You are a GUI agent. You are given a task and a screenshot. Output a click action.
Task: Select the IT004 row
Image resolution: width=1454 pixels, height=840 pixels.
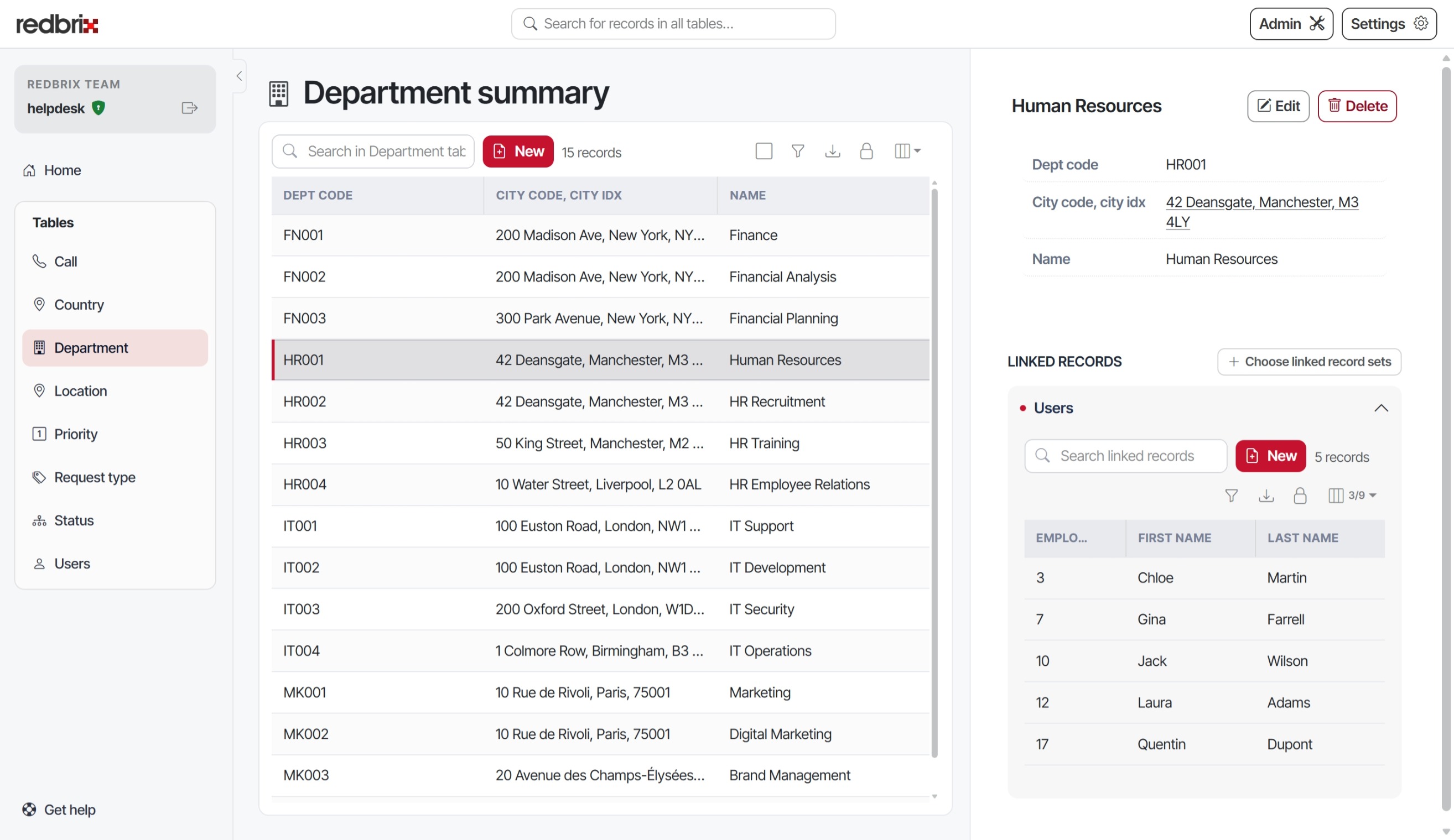click(x=600, y=651)
